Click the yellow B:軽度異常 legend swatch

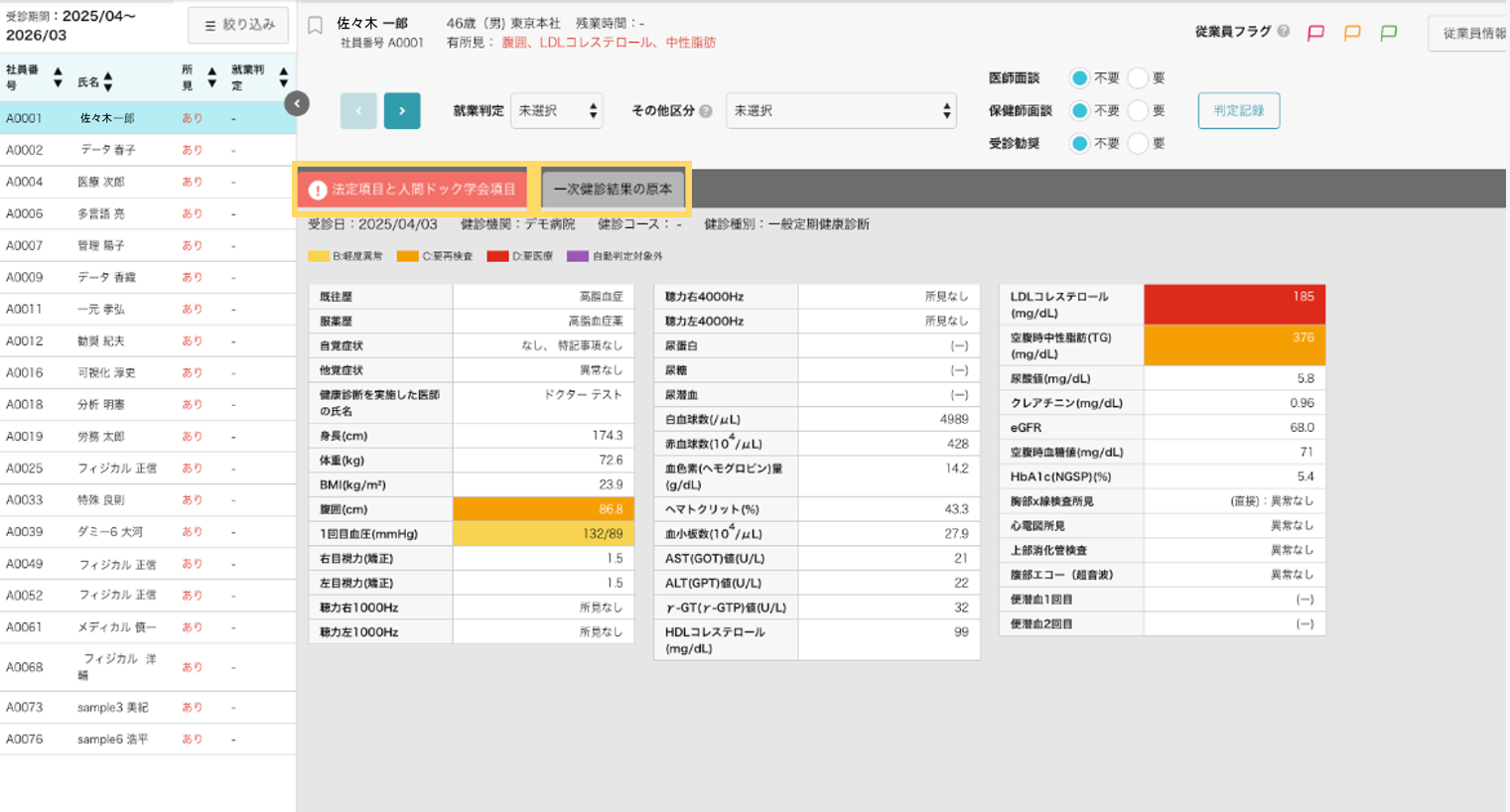(318, 256)
